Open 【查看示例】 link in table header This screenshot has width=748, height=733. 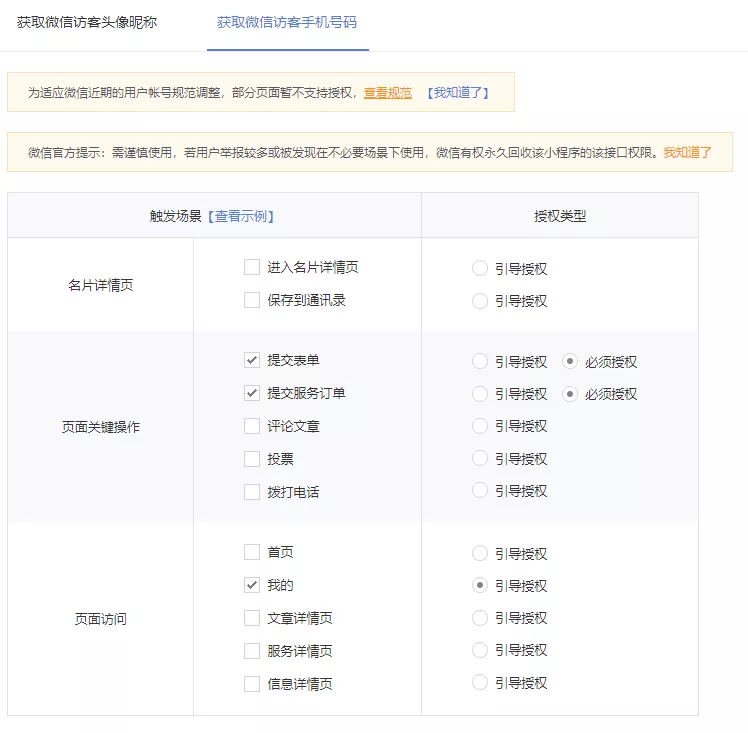click(241, 217)
